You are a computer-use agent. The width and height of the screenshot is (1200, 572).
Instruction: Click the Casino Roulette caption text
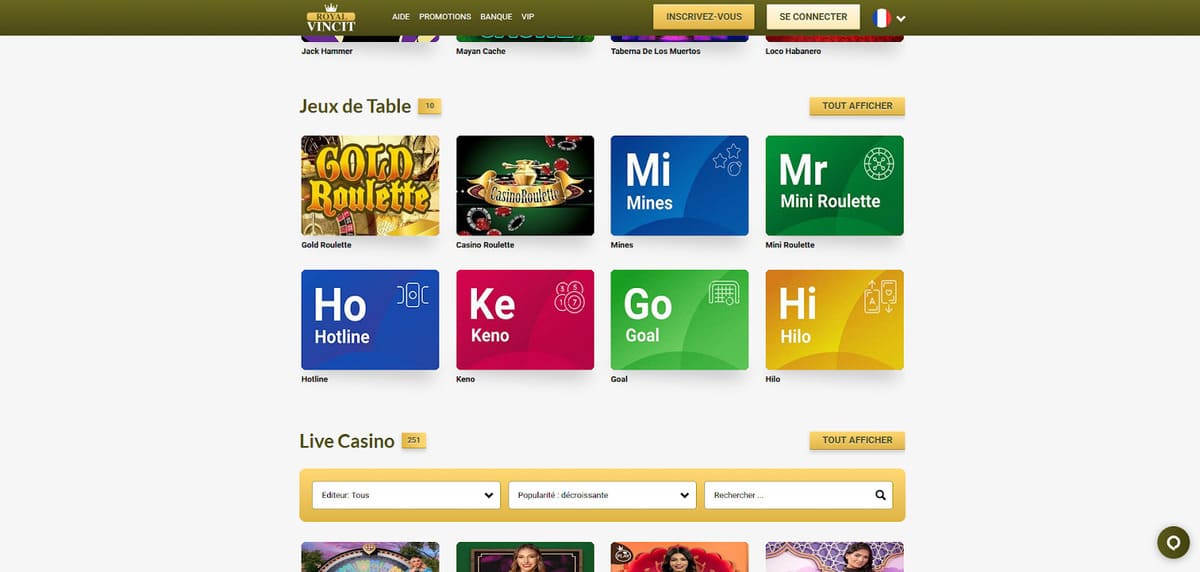485,245
